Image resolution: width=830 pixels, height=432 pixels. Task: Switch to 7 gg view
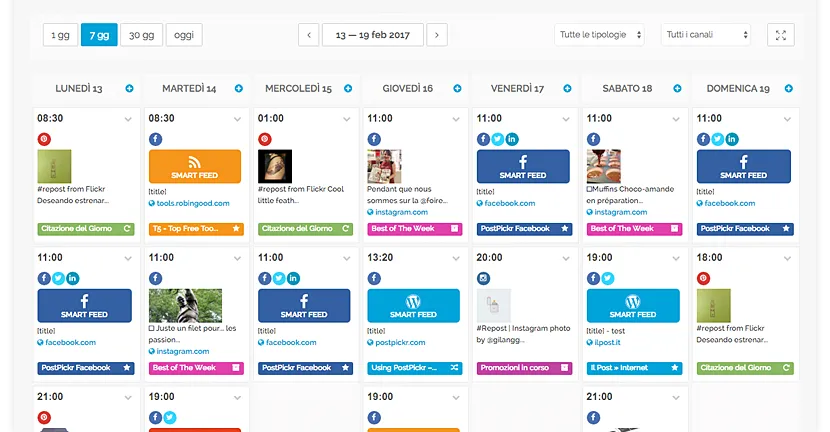point(99,35)
